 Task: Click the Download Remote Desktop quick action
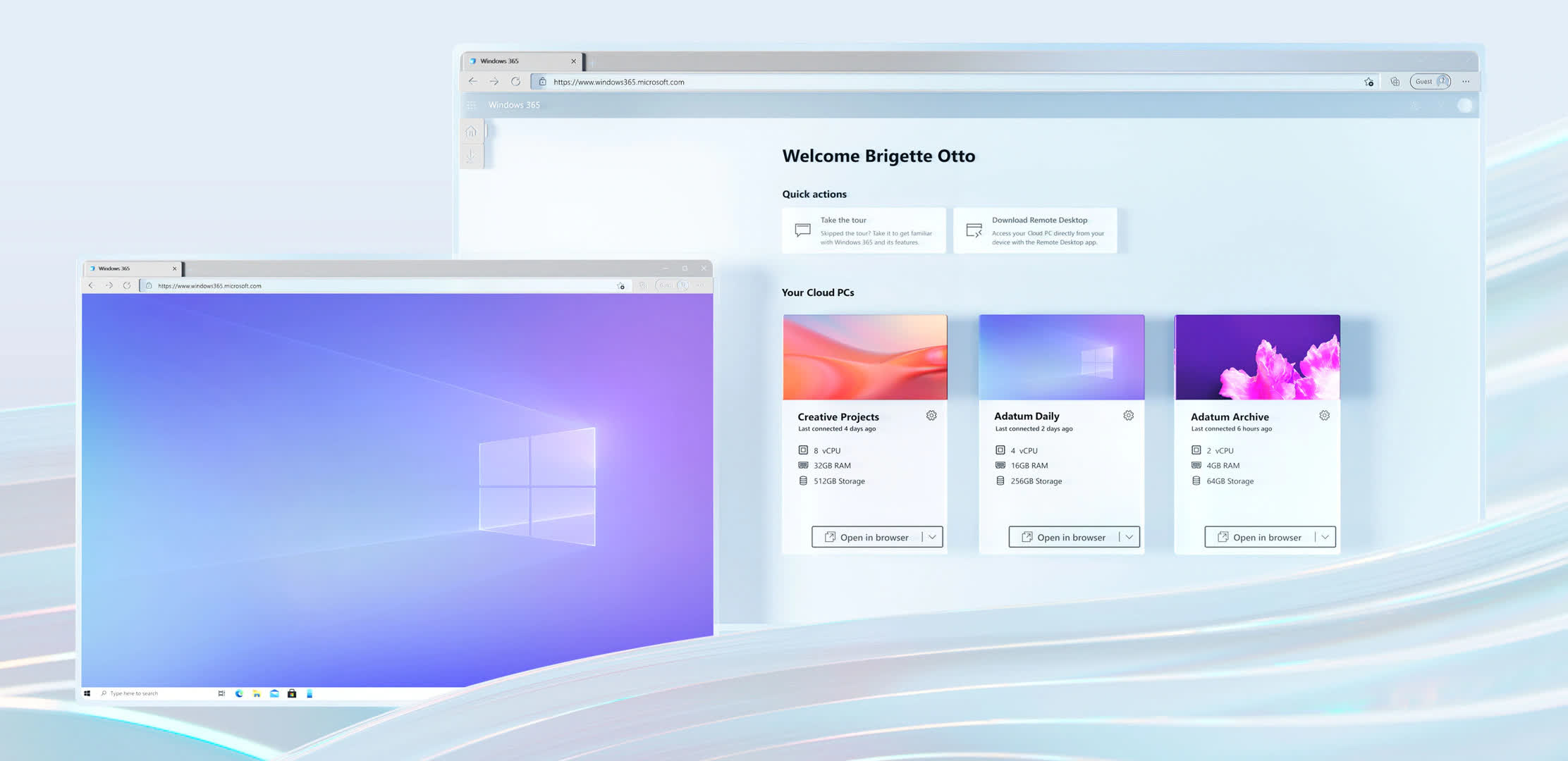[1035, 230]
